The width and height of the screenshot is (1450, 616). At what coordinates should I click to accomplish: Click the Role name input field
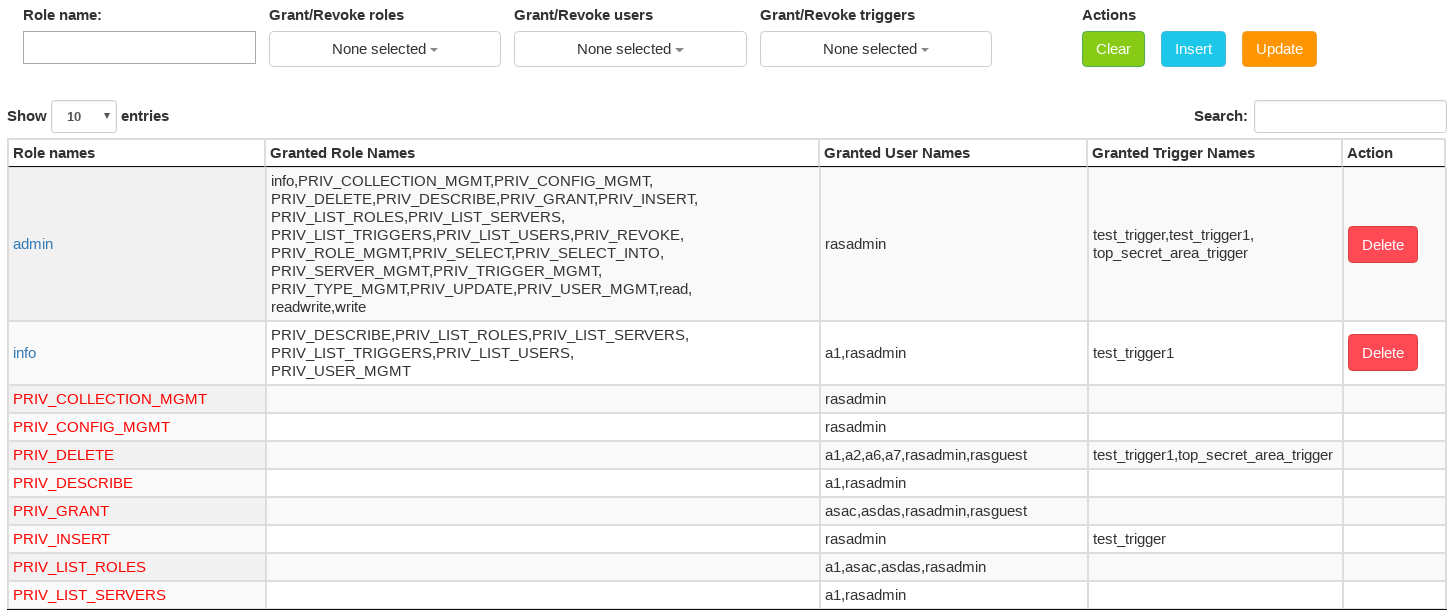pos(139,47)
